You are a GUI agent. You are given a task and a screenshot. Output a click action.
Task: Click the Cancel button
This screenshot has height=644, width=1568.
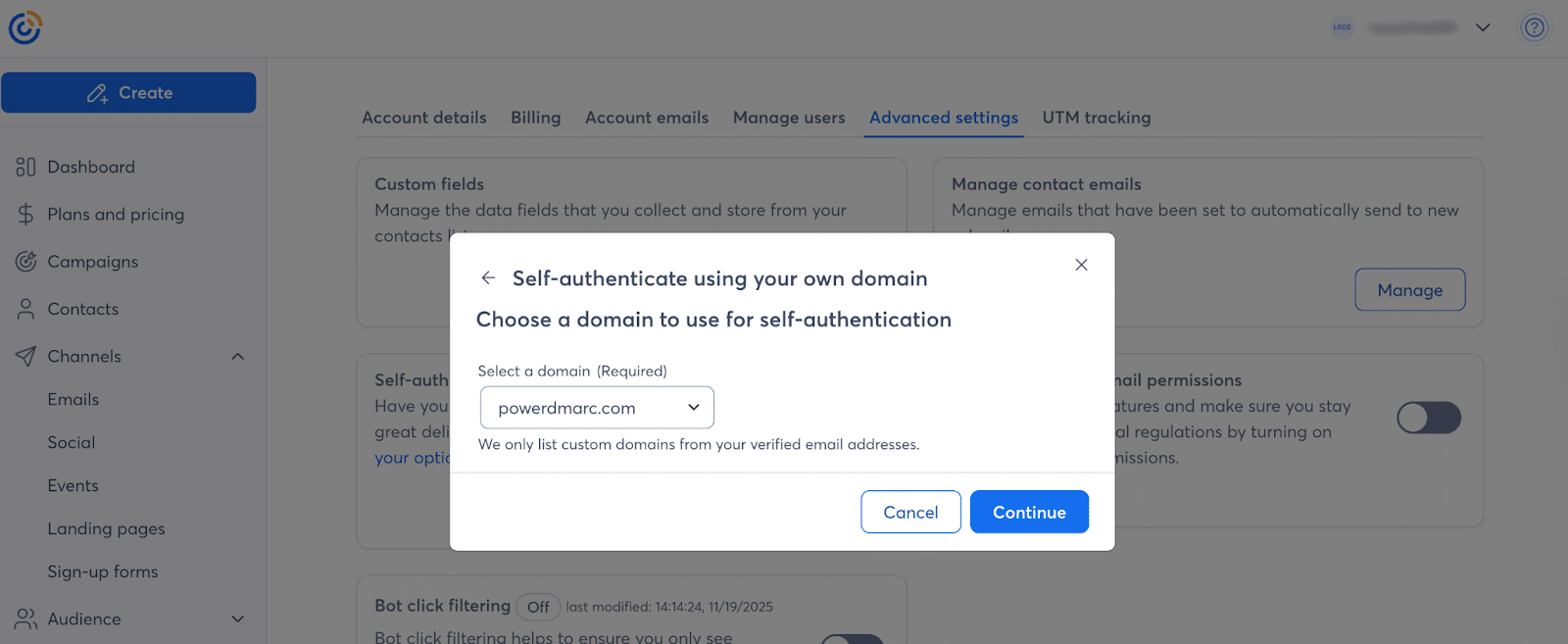(910, 512)
